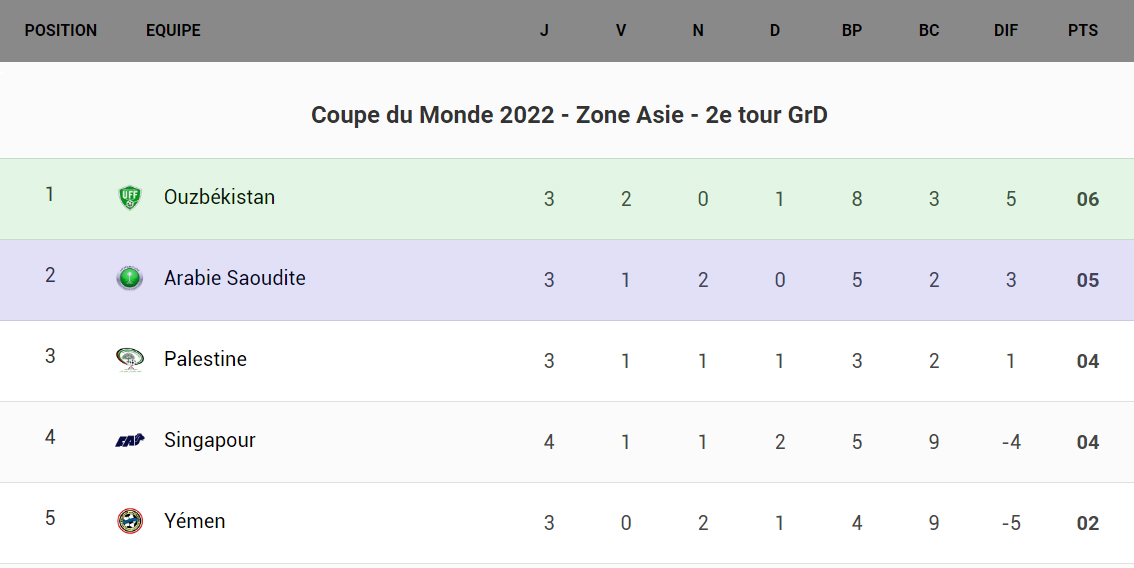Select the Singapour team name
This screenshot has height=568, width=1134.
tap(210, 441)
